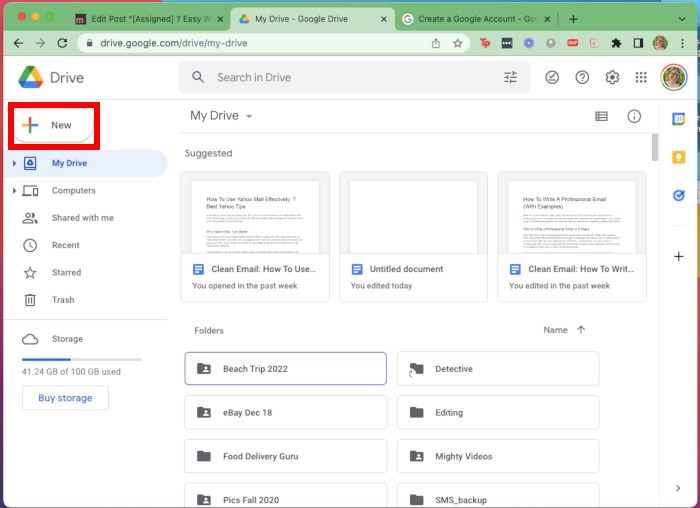The width and height of the screenshot is (700, 508).
Task: Select the eBay Dec 18 folder
Action: coord(285,412)
